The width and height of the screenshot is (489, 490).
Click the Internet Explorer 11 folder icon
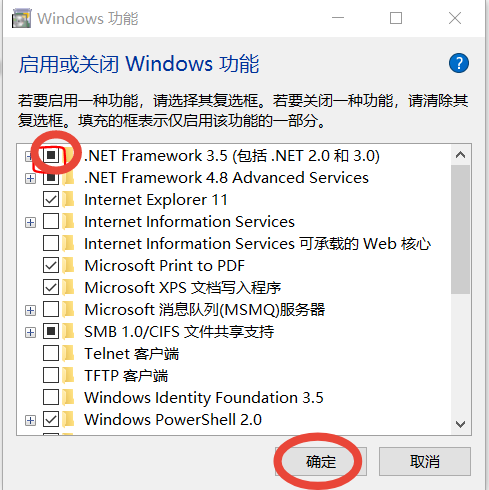[x=69, y=199]
